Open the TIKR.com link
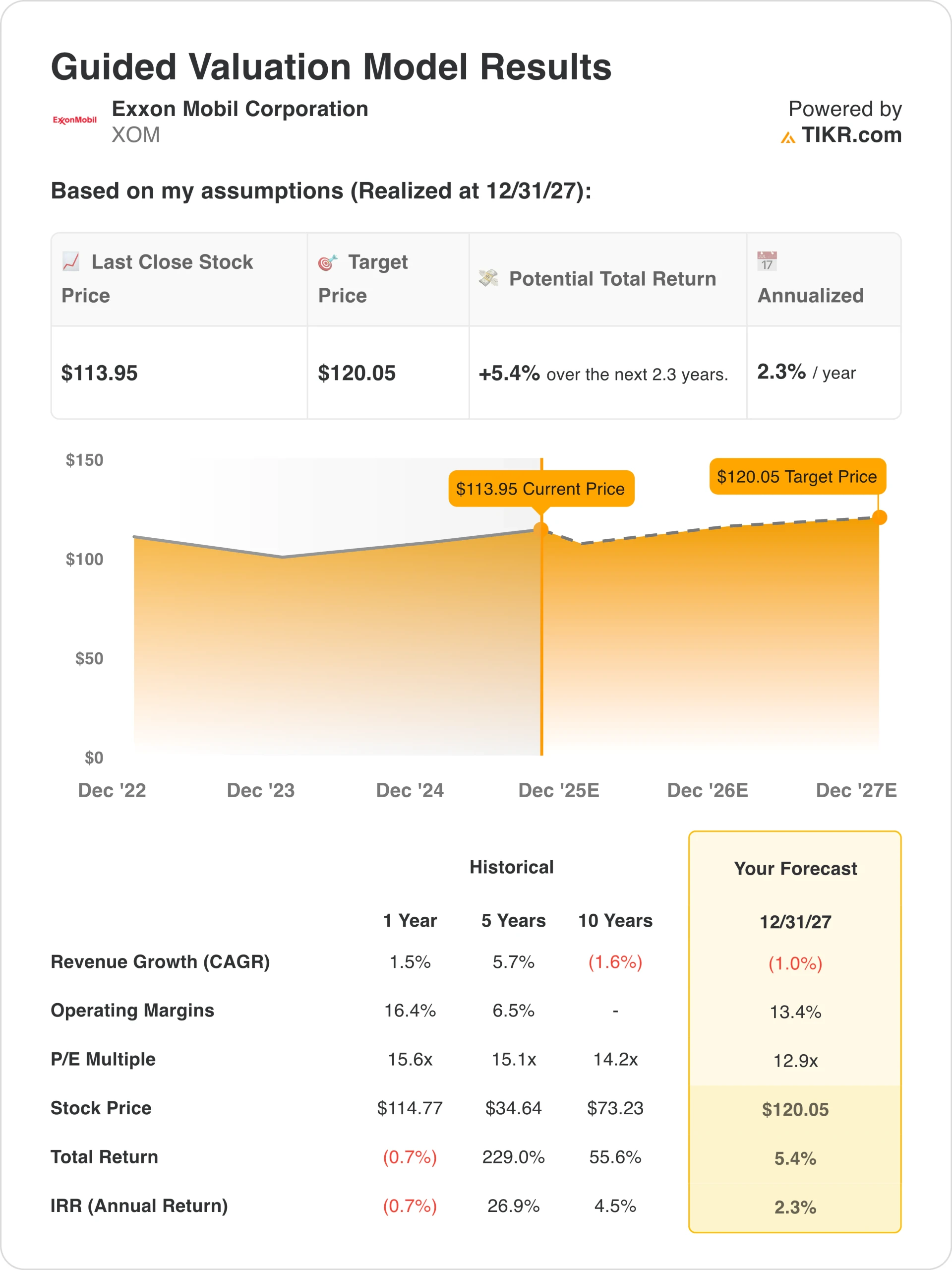Image resolution: width=952 pixels, height=1270 pixels. (x=851, y=135)
